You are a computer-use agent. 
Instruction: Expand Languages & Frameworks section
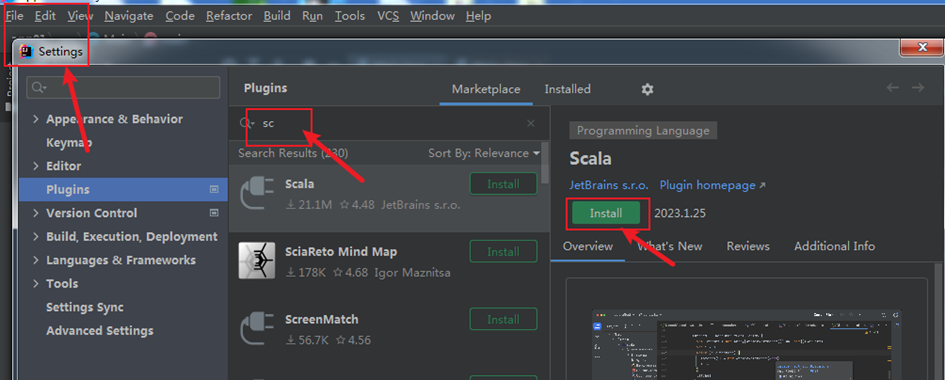(36, 260)
